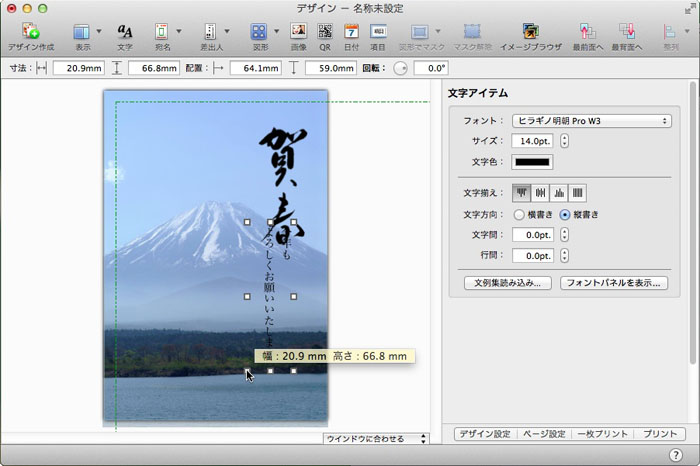Switch to the プリント tab

[660, 434]
